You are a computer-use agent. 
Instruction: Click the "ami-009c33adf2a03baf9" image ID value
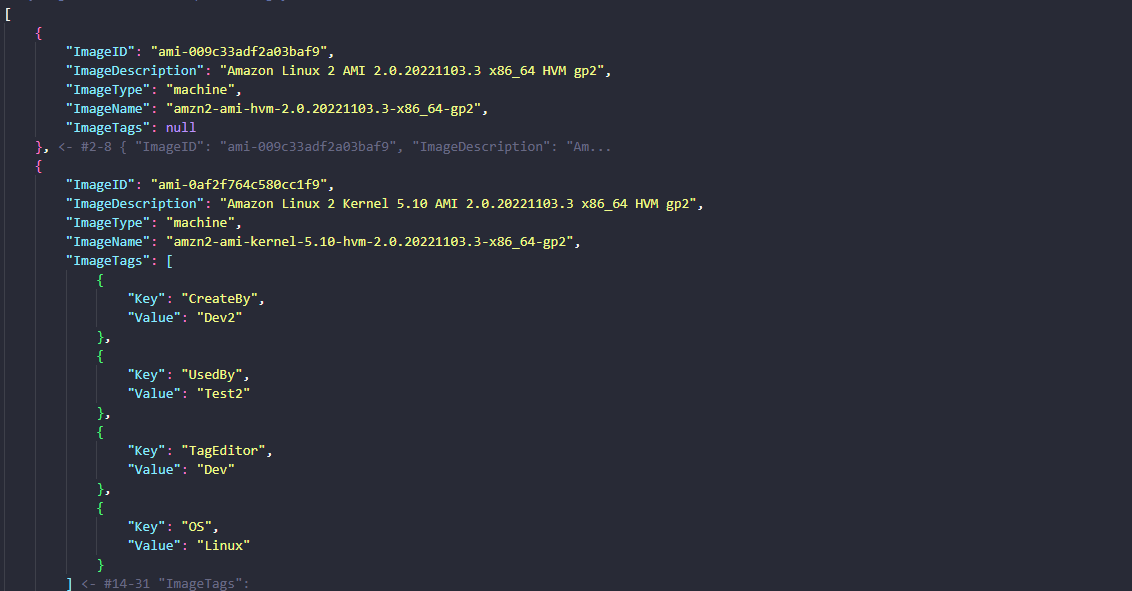tap(240, 52)
